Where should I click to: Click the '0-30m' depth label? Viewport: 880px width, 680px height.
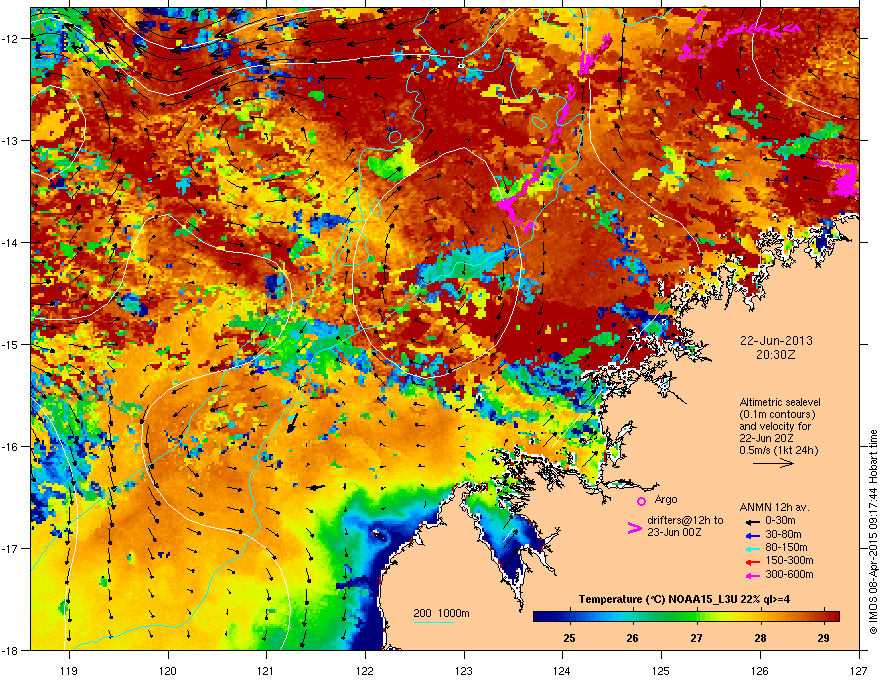click(780, 521)
